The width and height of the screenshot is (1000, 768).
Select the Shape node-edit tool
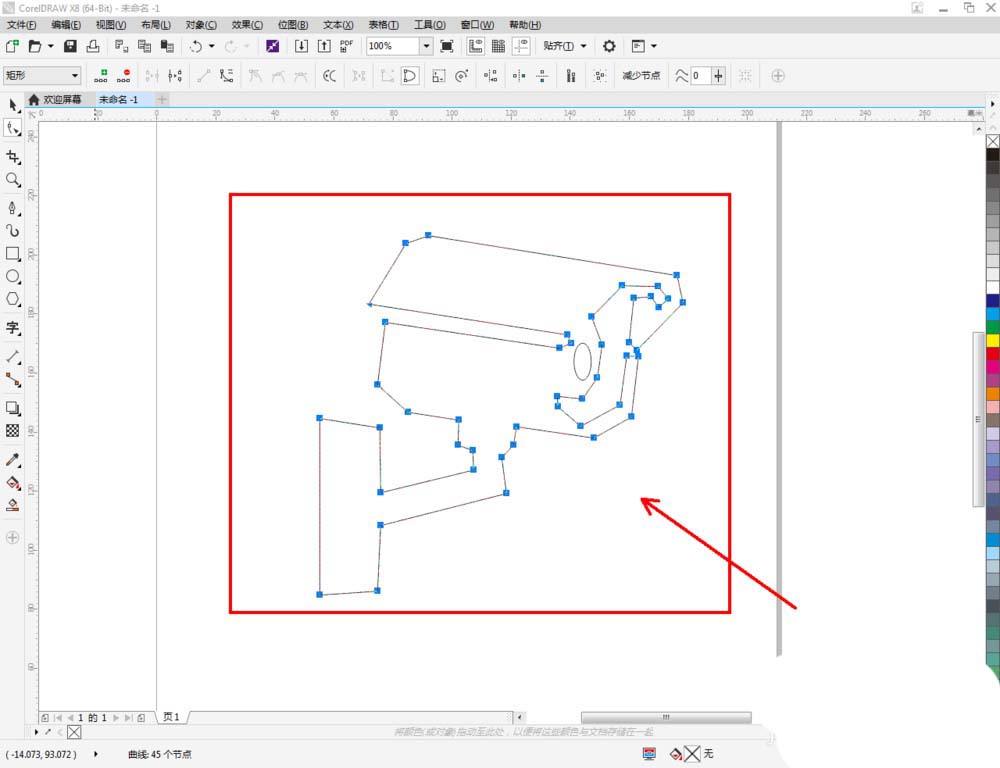[13, 128]
